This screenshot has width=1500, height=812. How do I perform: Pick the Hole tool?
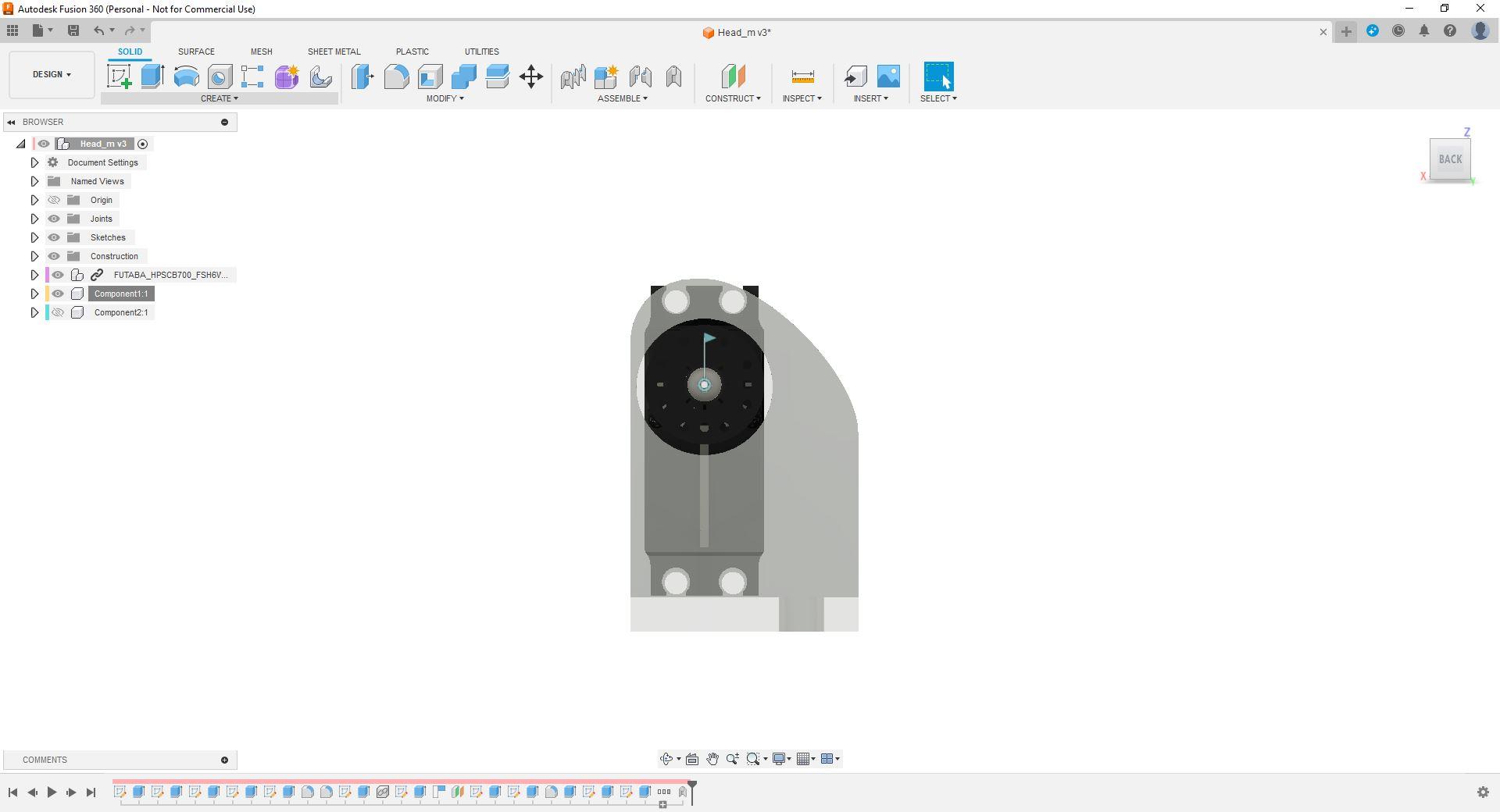click(220, 77)
